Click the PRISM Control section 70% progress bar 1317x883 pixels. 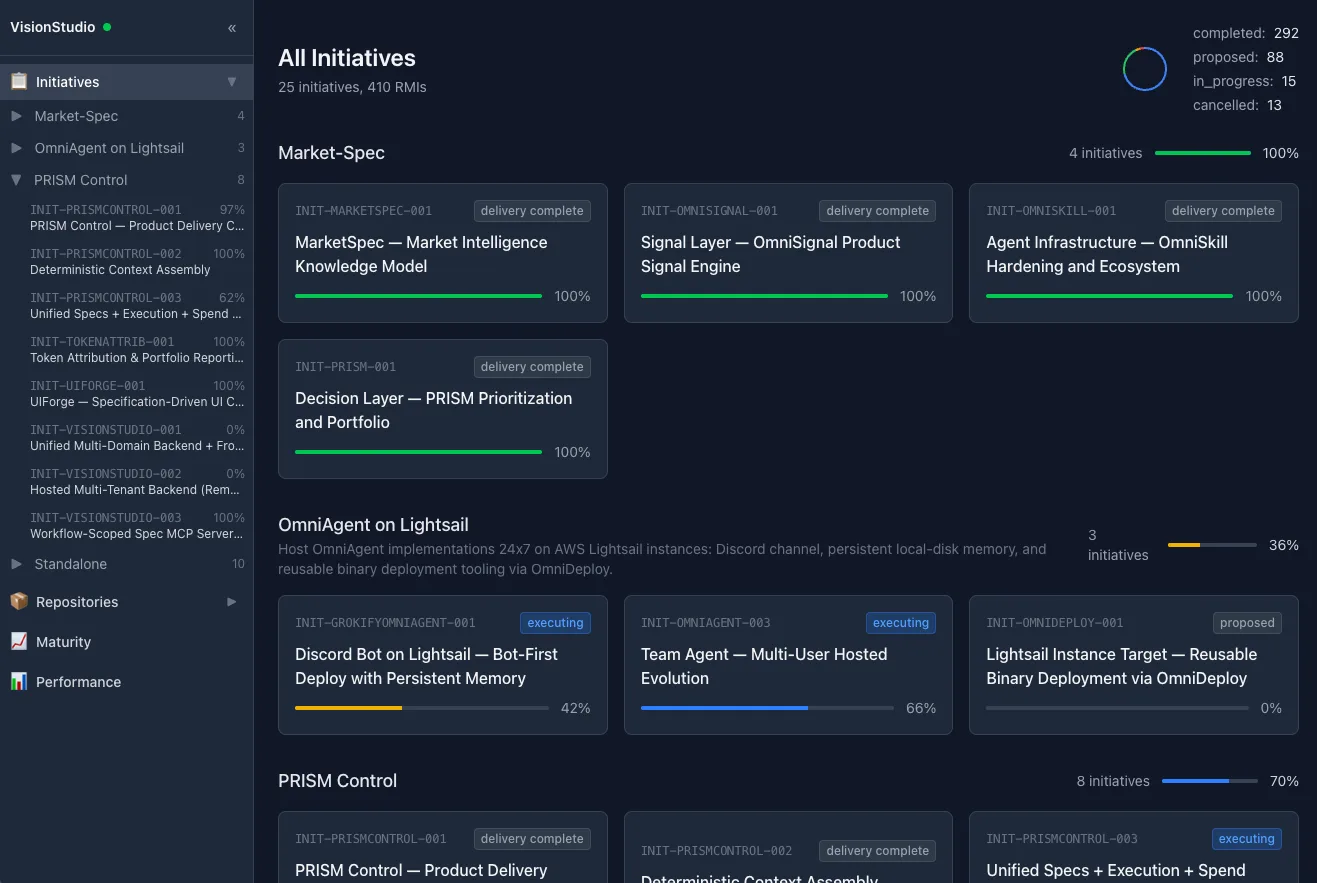point(1210,781)
